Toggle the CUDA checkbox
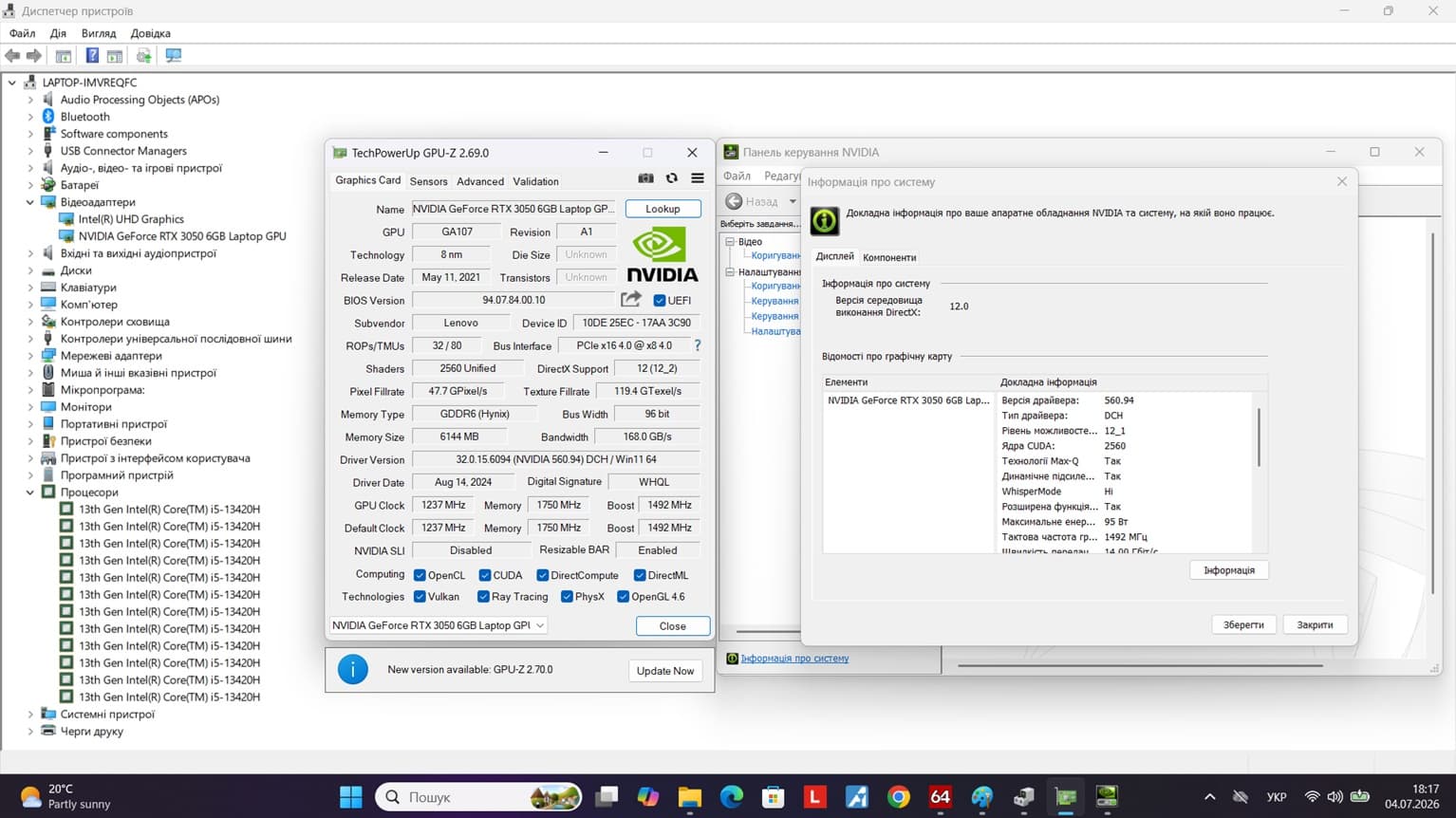 (485, 575)
